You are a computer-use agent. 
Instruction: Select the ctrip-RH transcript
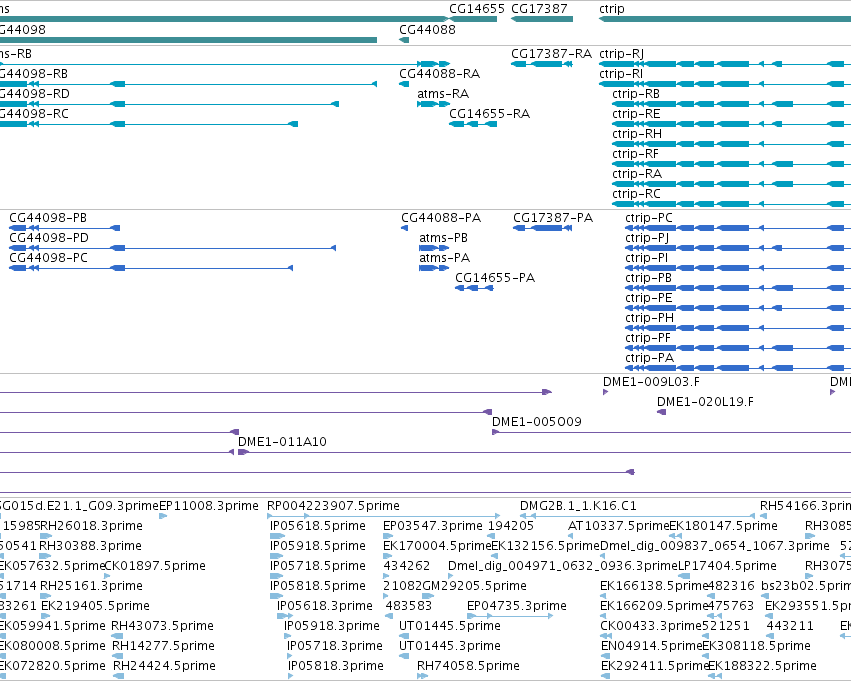[x=732, y=144]
